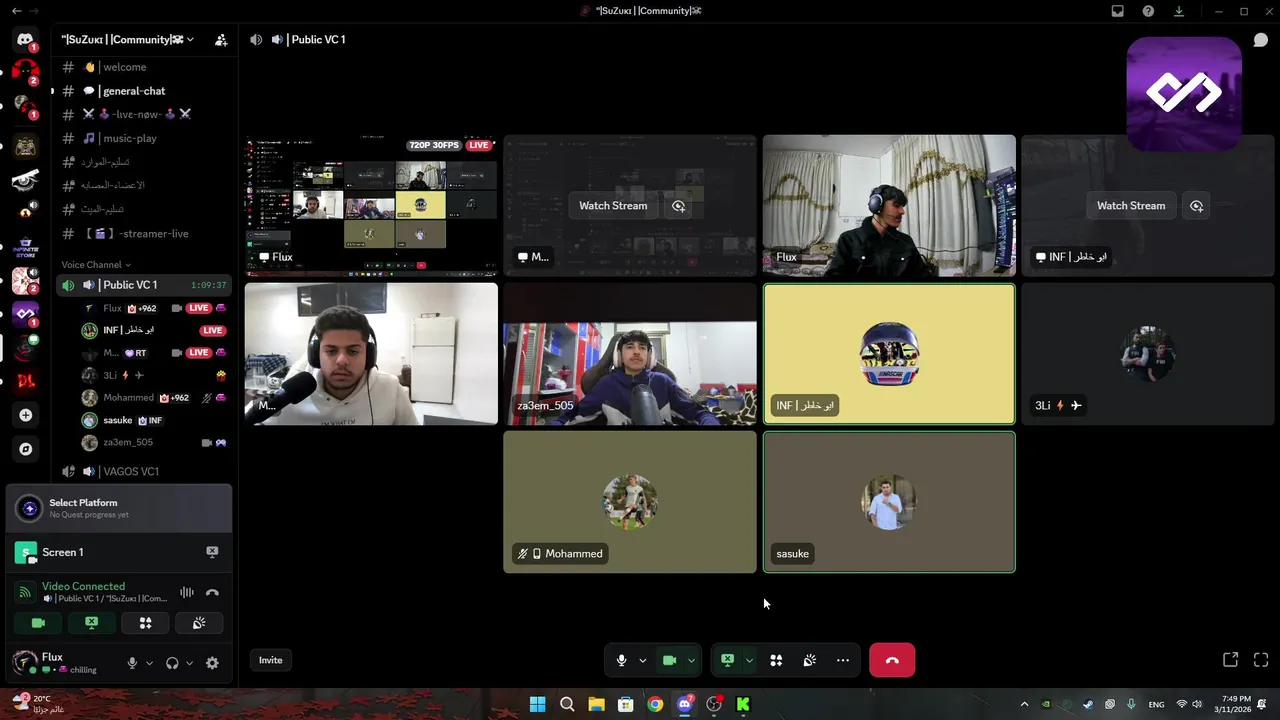Click the Invite button
1280x720 pixels.
[x=271, y=660]
